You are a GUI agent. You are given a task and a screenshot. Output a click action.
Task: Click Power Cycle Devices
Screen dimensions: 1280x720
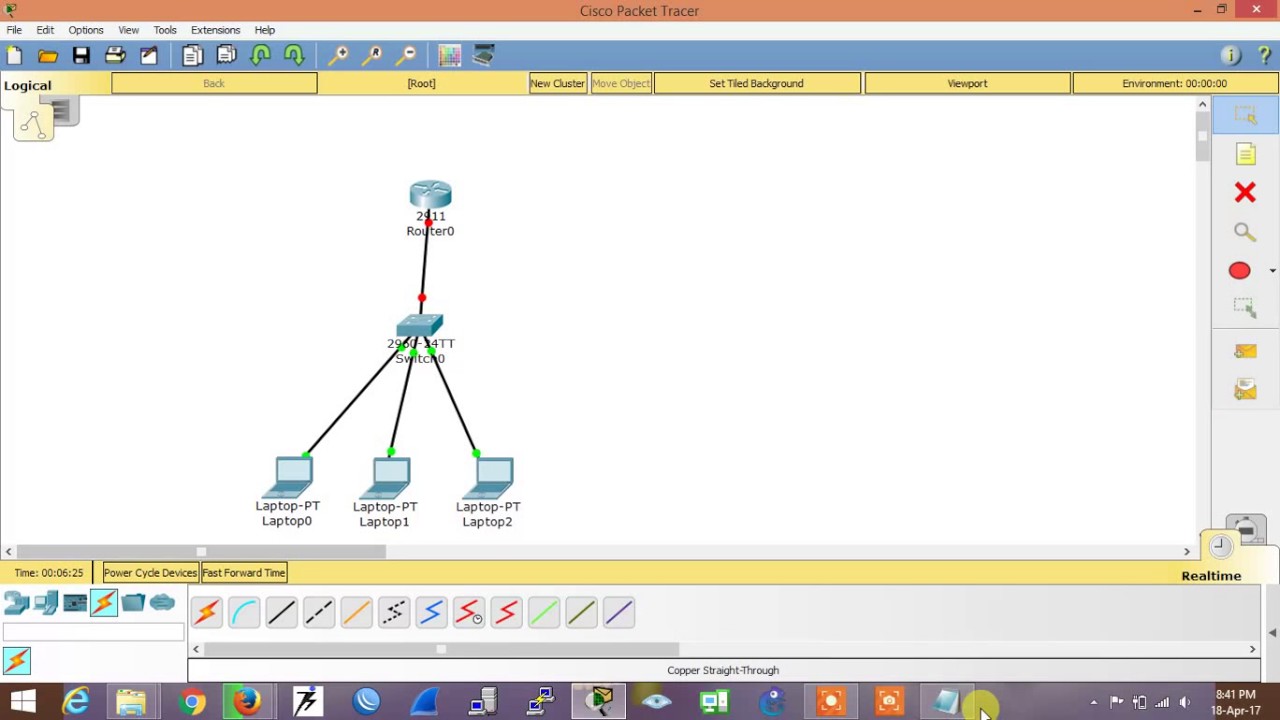tap(150, 573)
